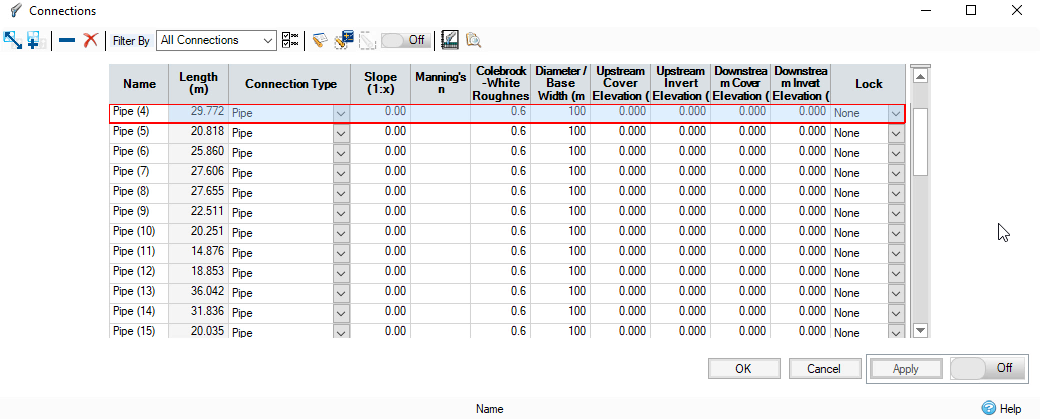Open Lock dropdown for Pipe (4)
This screenshot has height=419, width=1040.
coord(896,113)
